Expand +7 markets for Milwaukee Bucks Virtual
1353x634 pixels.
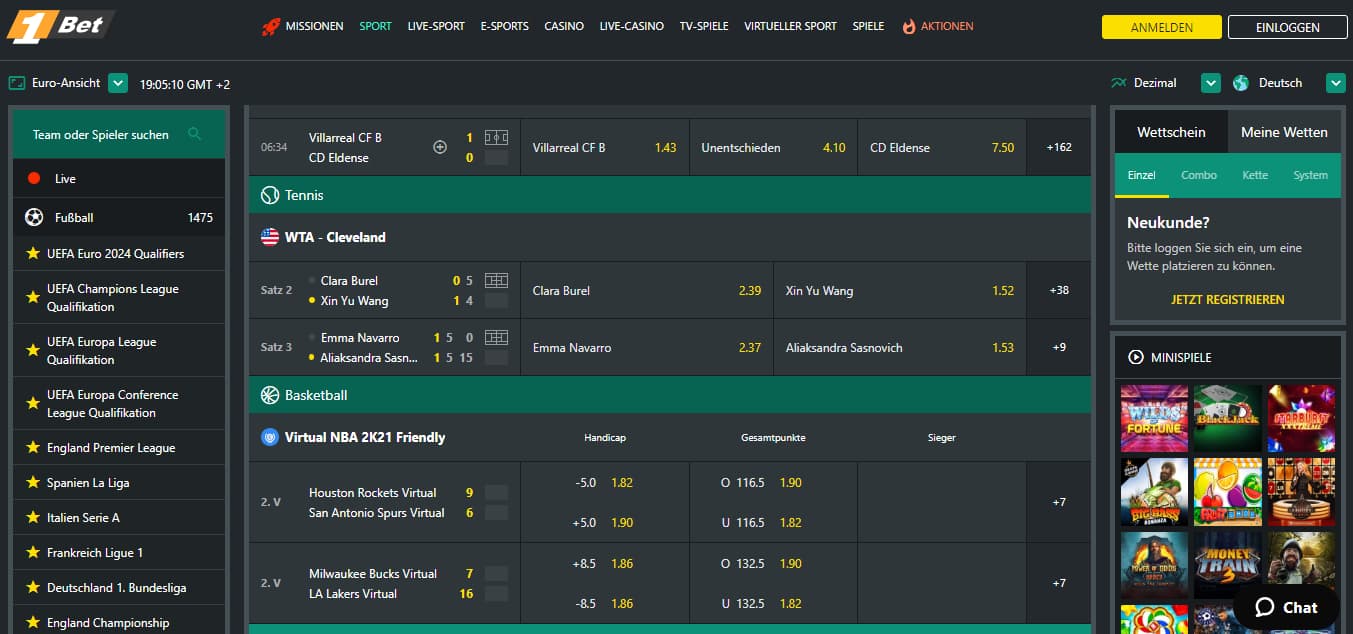[x=1059, y=583]
